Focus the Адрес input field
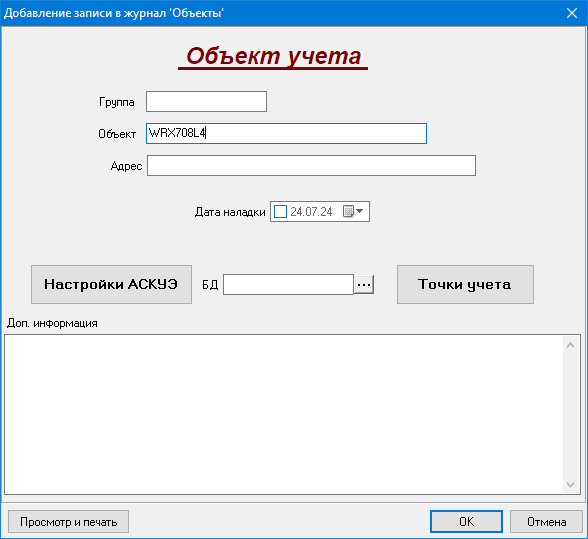Image resolution: width=588 pixels, height=539 pixels. pyautogui.click(x=311, y=165)
